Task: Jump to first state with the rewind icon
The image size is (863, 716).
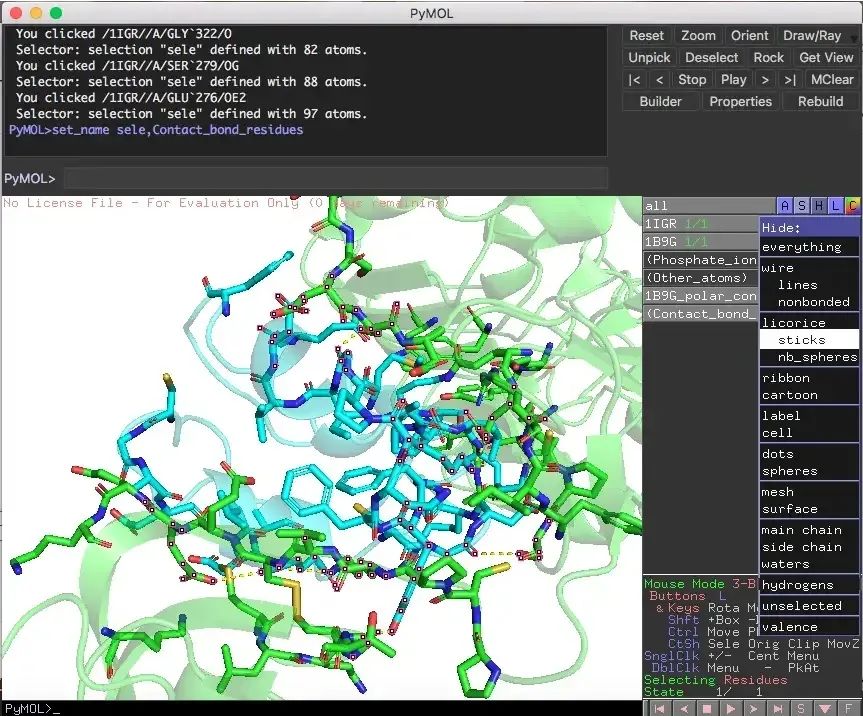Action: click(x=658, y=707)
